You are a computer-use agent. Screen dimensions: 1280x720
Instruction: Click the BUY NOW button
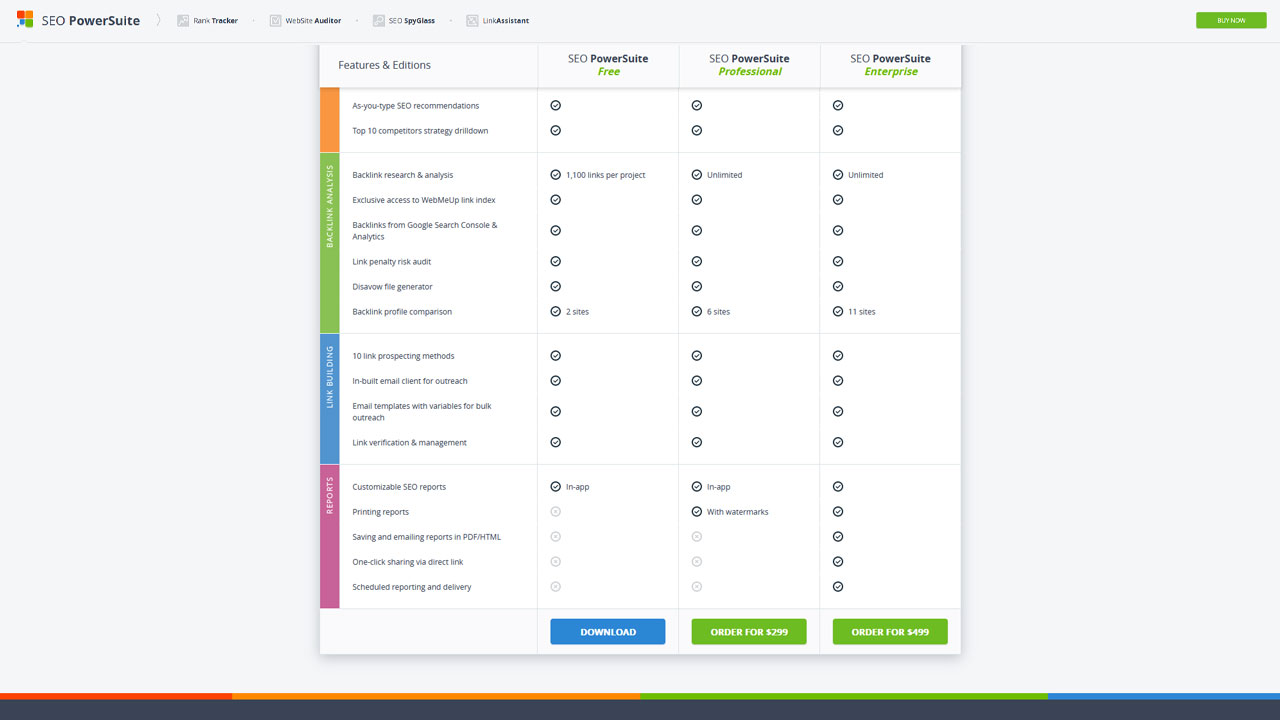(1231, 20)
